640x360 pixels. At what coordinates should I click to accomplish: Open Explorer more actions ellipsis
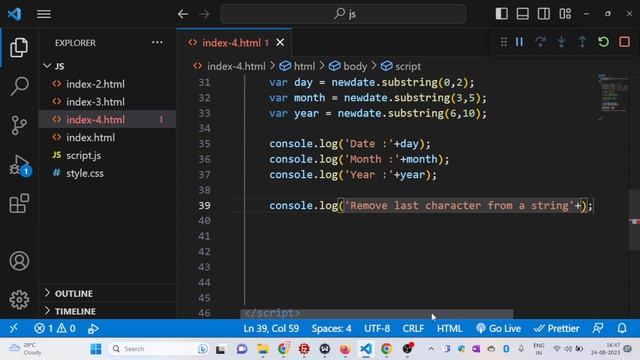coord(157,42)
